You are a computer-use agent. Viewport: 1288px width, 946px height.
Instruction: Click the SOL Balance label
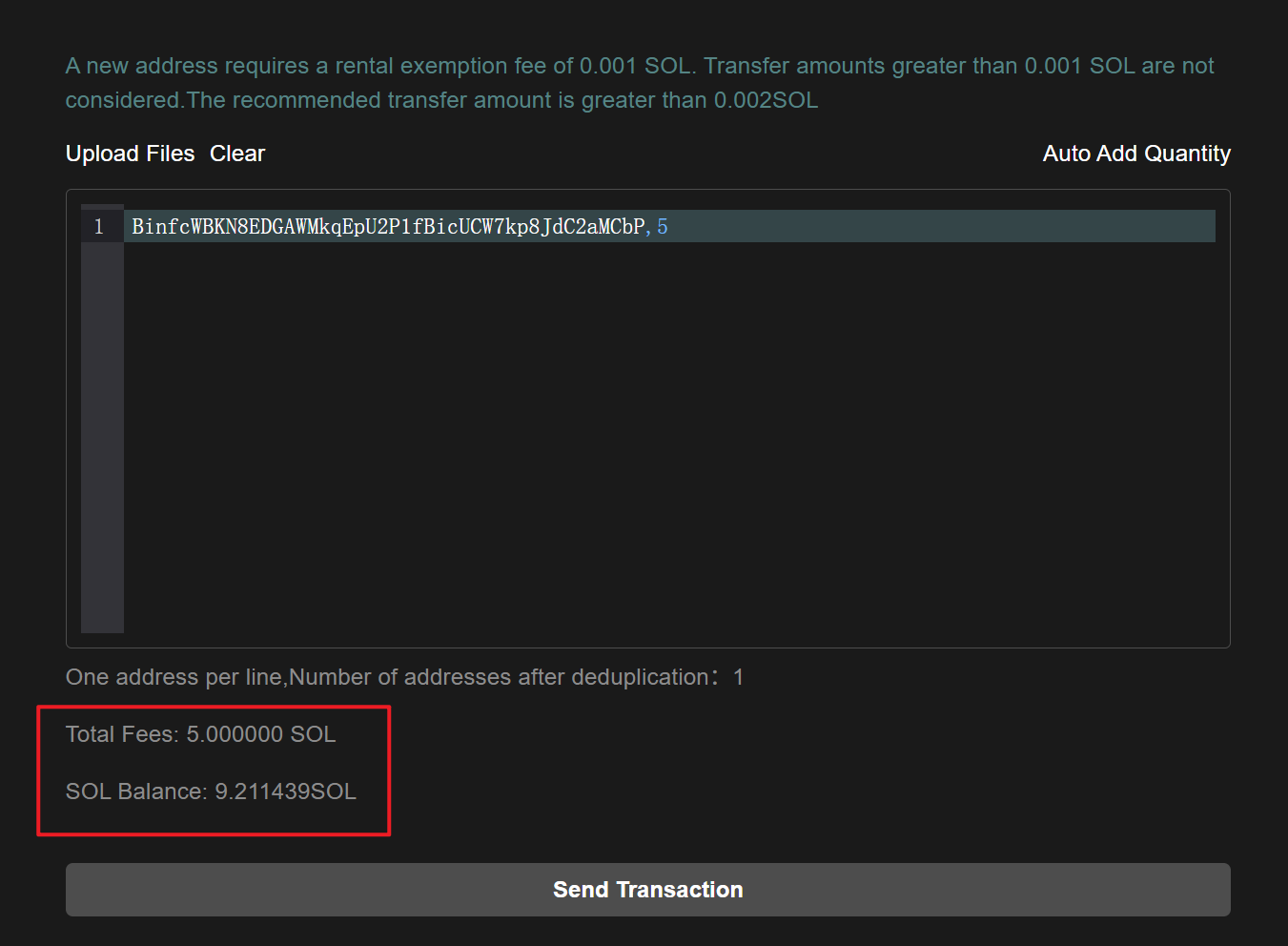click(135, 792)
